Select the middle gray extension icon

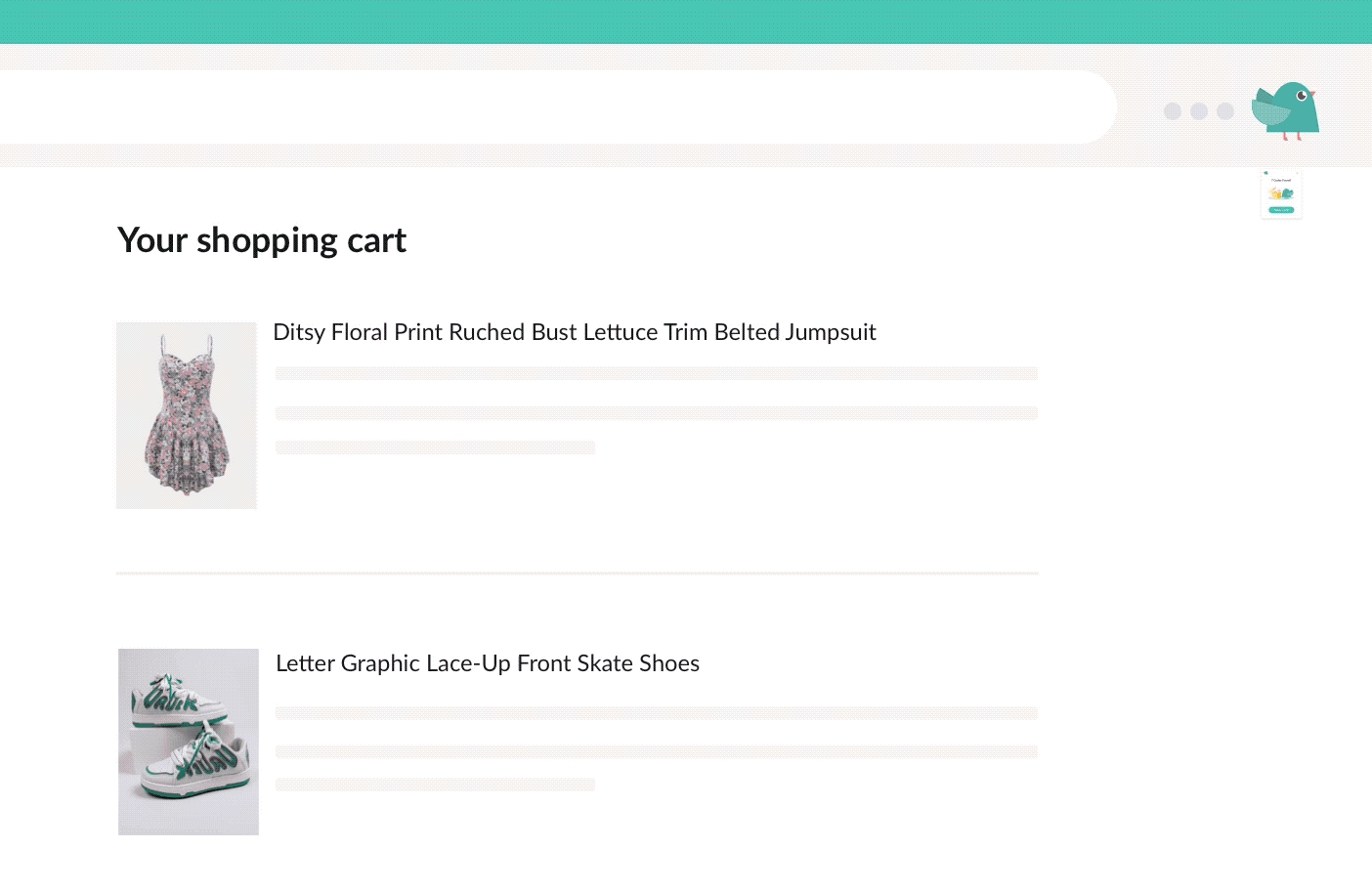point(1199,111)
